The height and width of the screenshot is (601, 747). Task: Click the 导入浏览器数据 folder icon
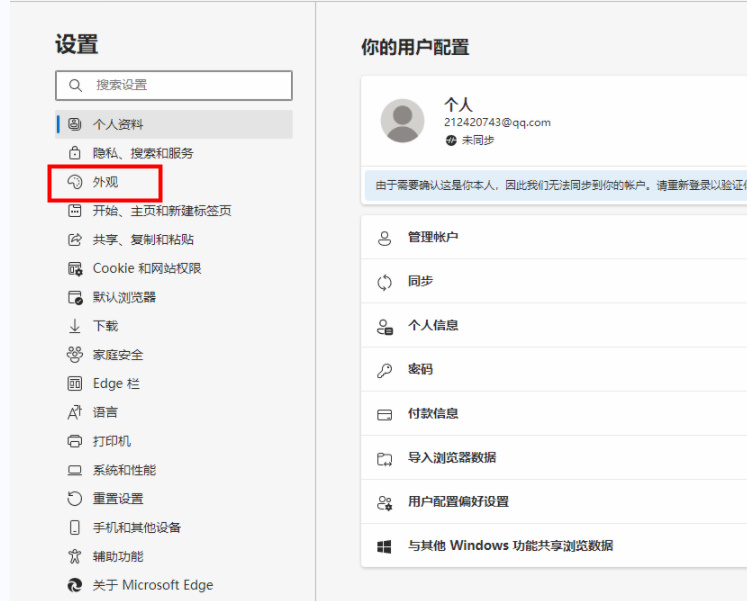[384, 459]
